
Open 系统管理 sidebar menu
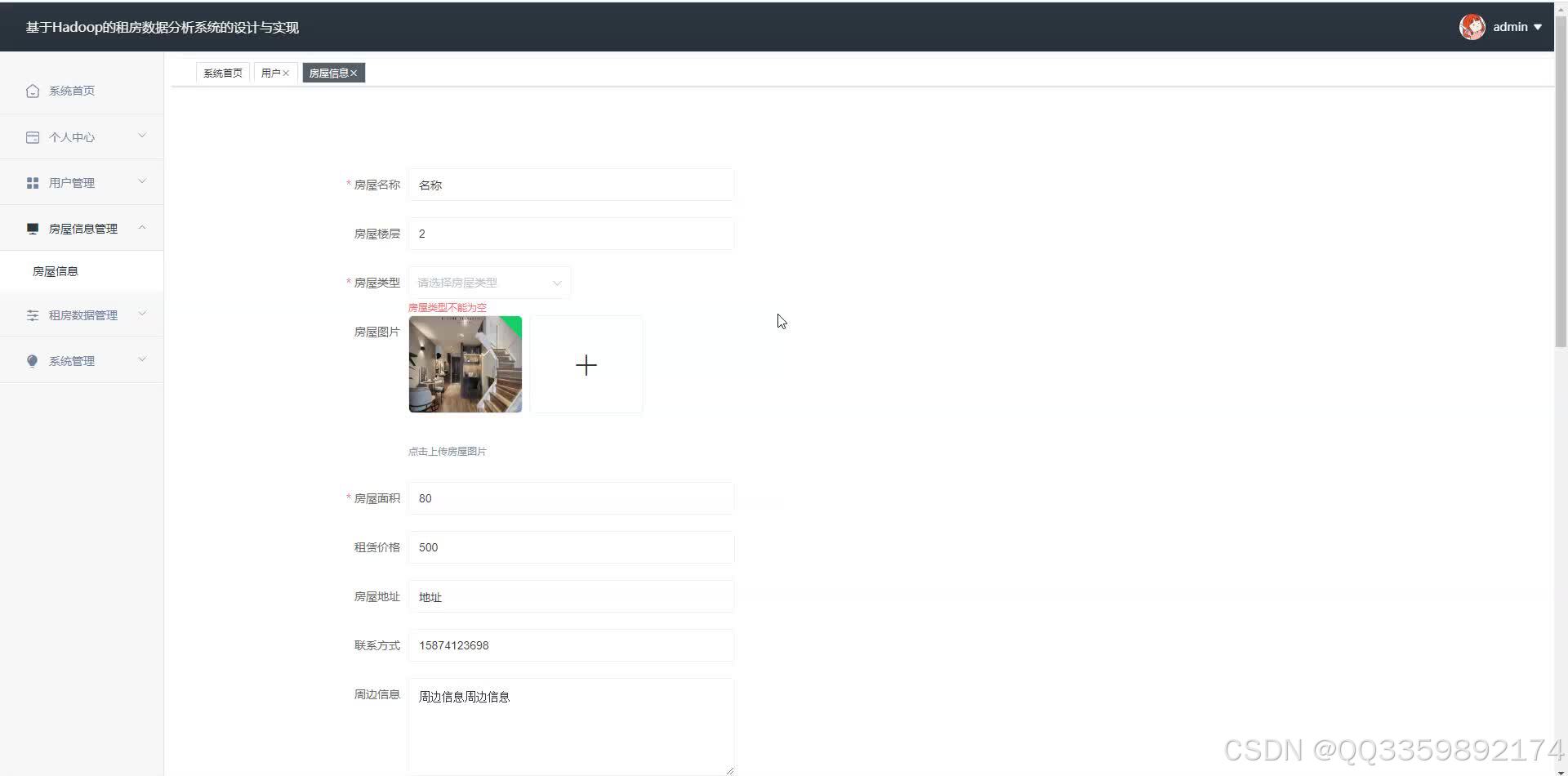point(82,361)
